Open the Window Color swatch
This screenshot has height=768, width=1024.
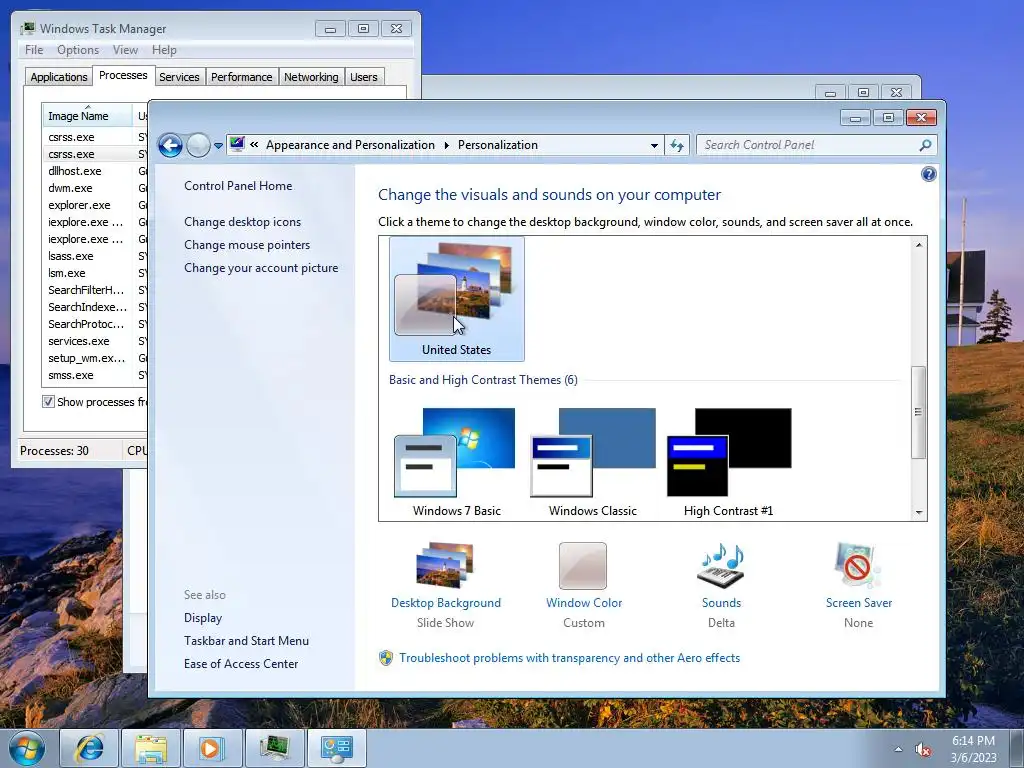(583, 566)
